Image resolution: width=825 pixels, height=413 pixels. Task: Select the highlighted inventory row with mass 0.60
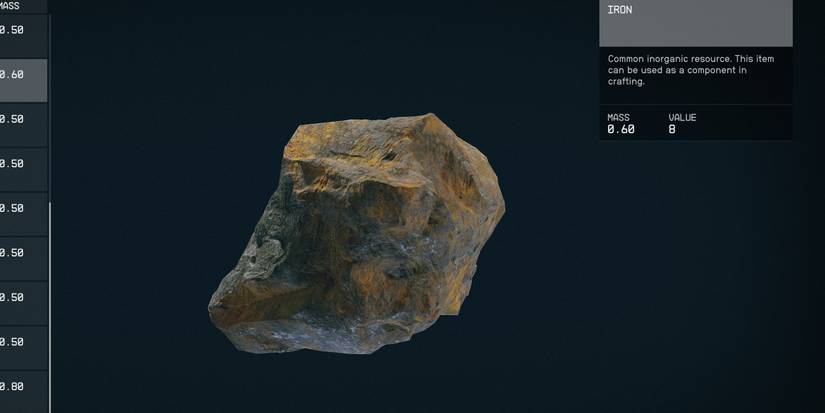click(23, 80)
